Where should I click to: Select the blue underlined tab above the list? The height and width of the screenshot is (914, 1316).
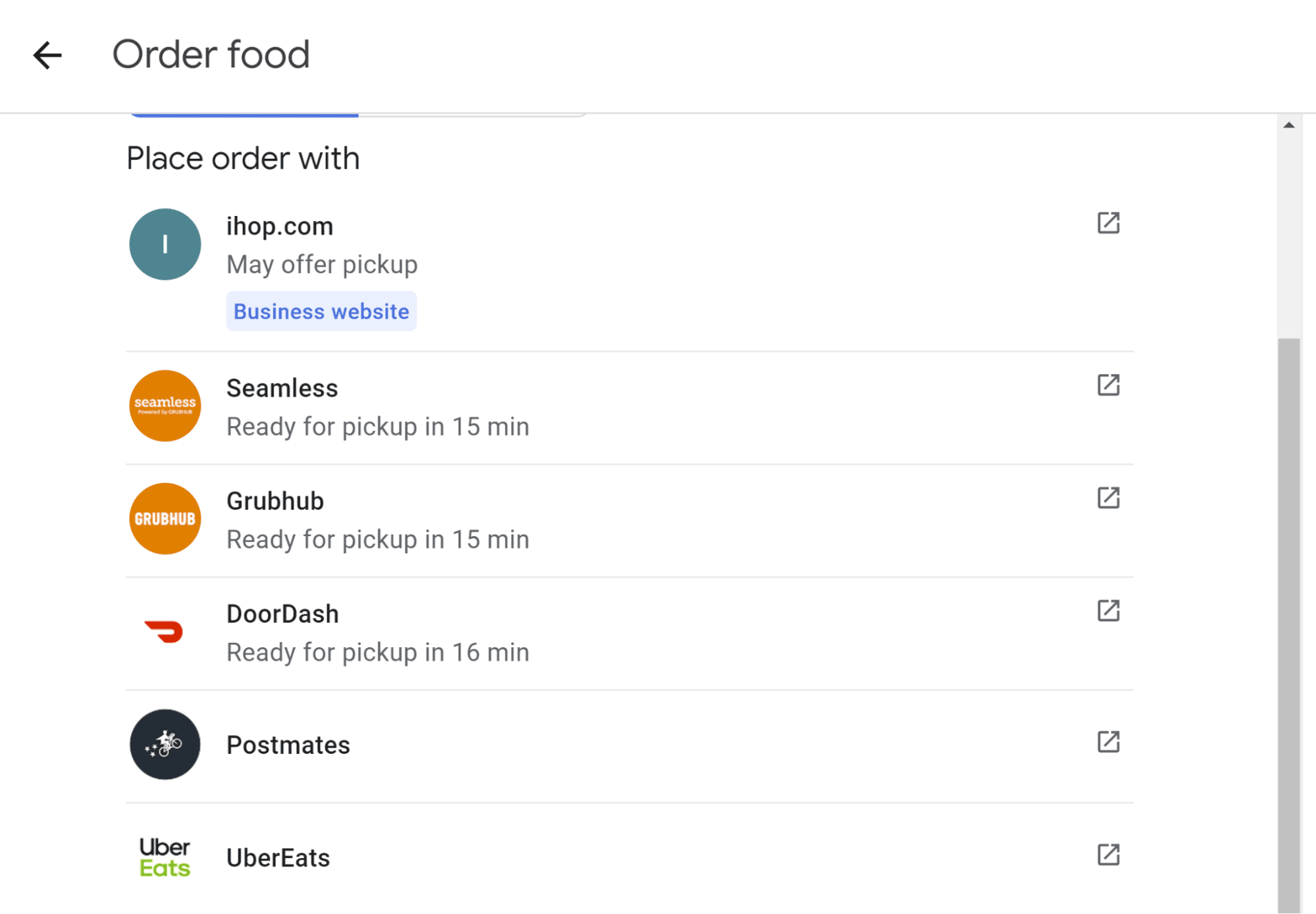(x=244, y=115)
